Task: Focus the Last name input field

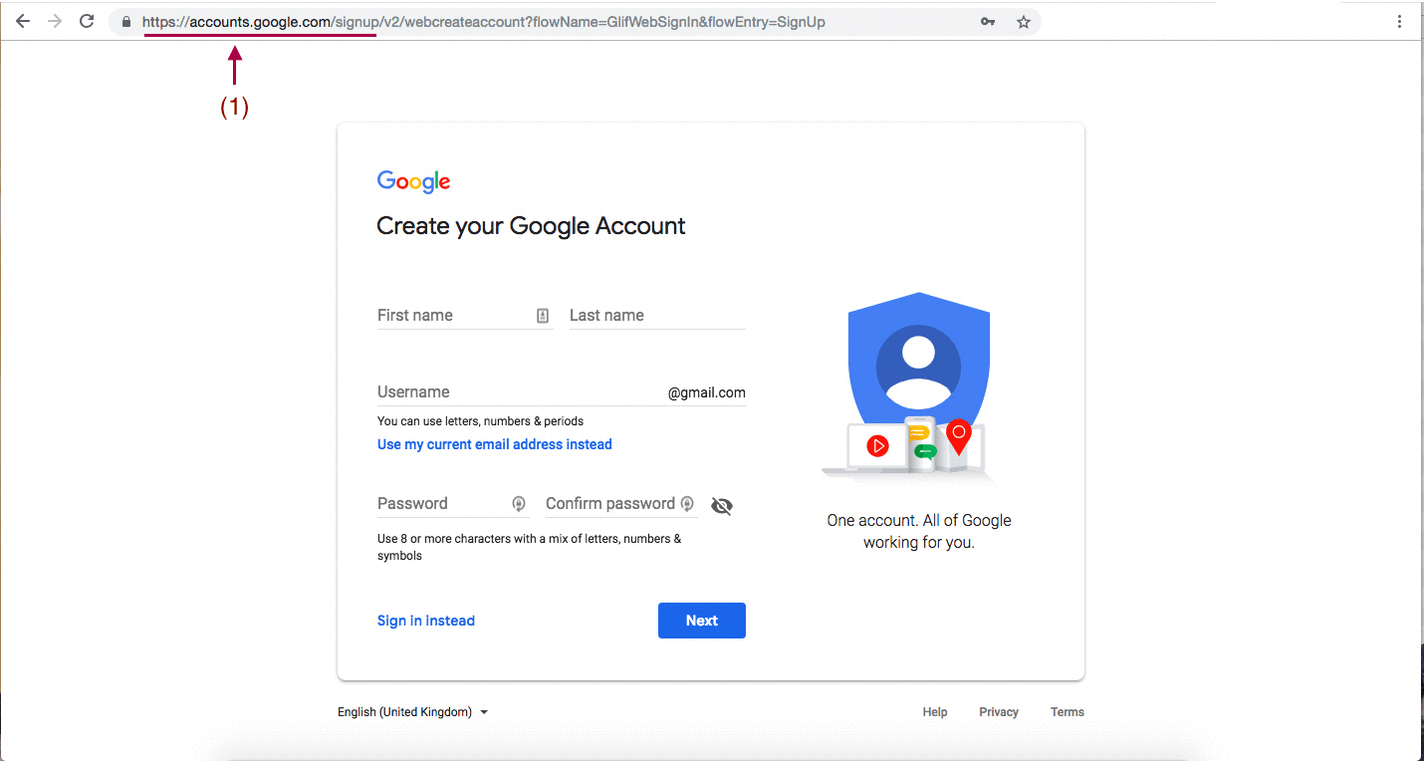Action: pyautogui.click(x=656, y=316)
